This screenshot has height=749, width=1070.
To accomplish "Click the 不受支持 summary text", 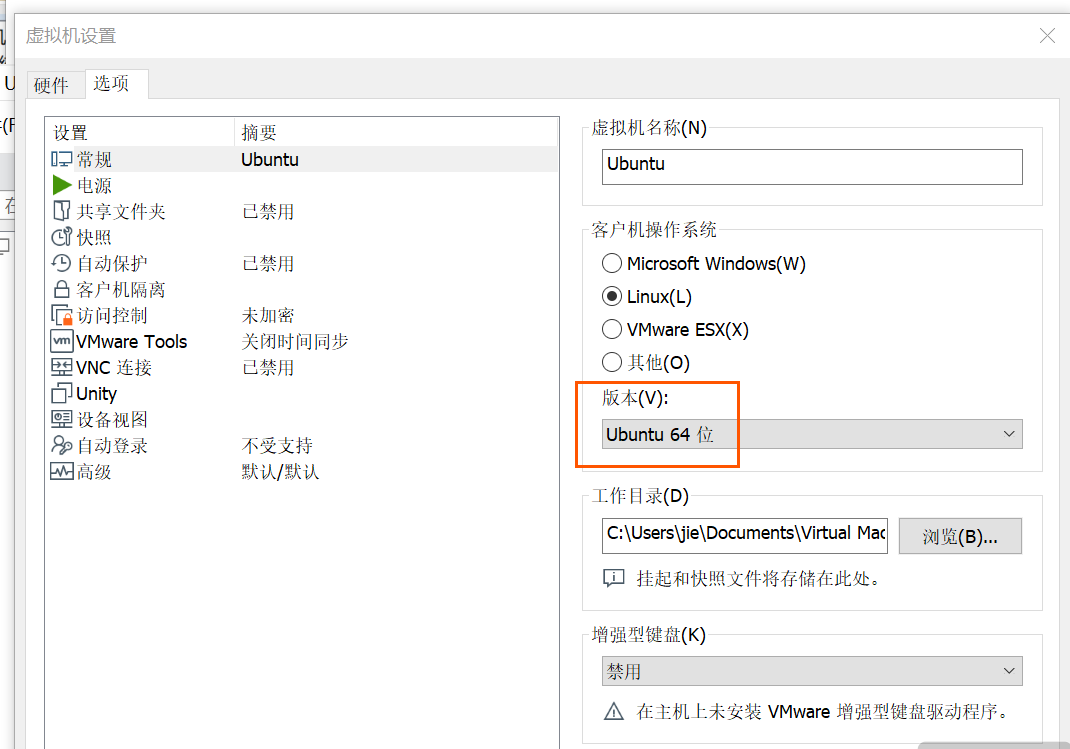I will coord(277,445).
